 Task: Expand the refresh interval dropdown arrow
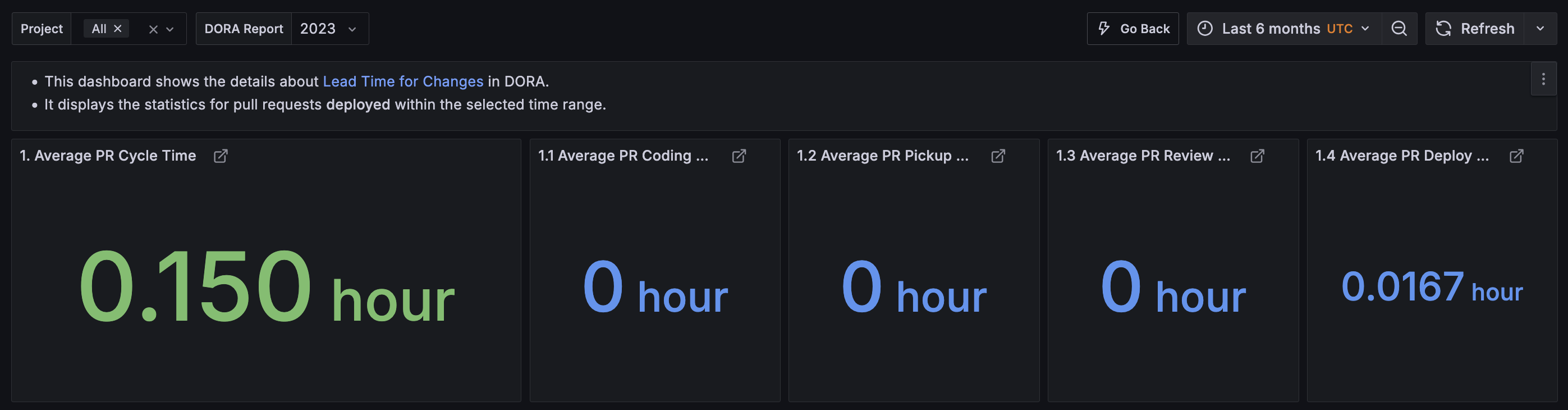(1540, 29)
